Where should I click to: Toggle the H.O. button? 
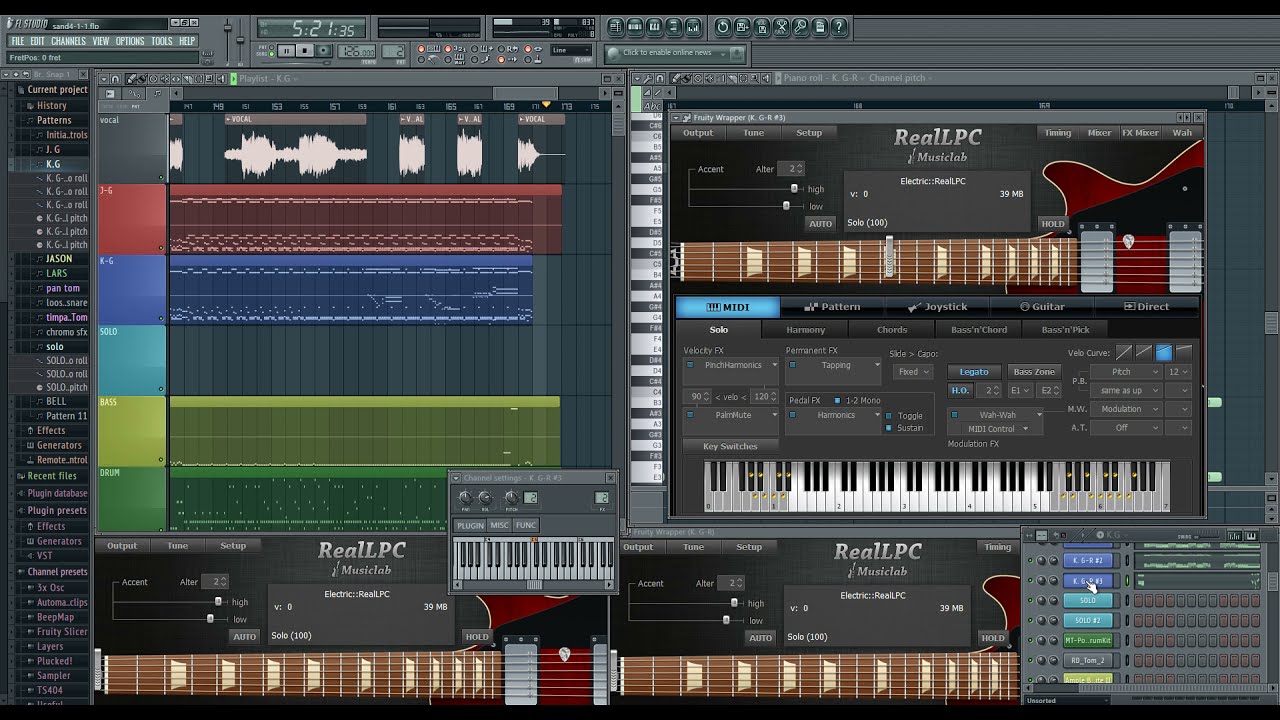pos(960,390)
